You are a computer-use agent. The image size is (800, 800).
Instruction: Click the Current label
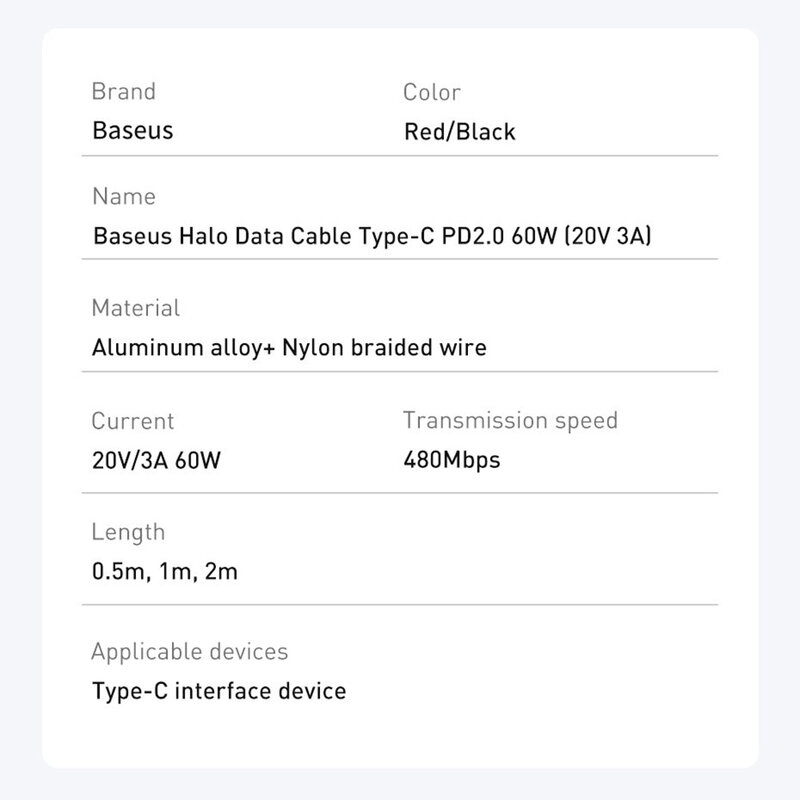pos(132,421)
